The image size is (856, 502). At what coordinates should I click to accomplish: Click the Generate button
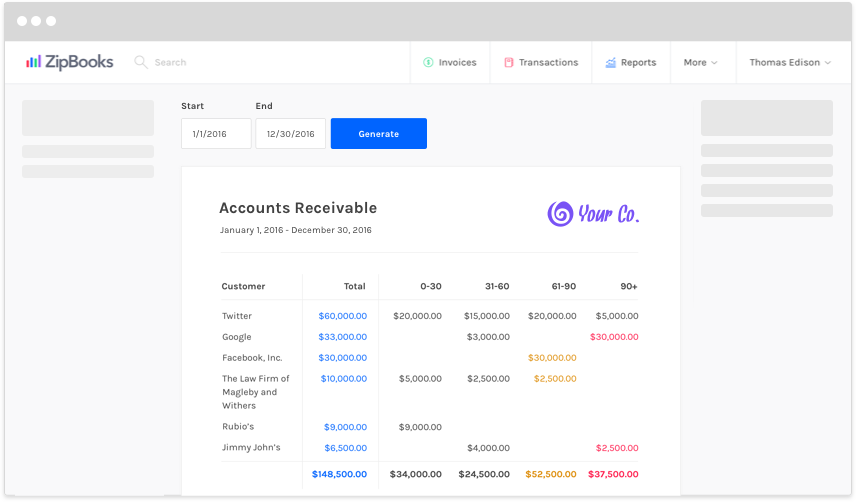(x=379, y=134)
